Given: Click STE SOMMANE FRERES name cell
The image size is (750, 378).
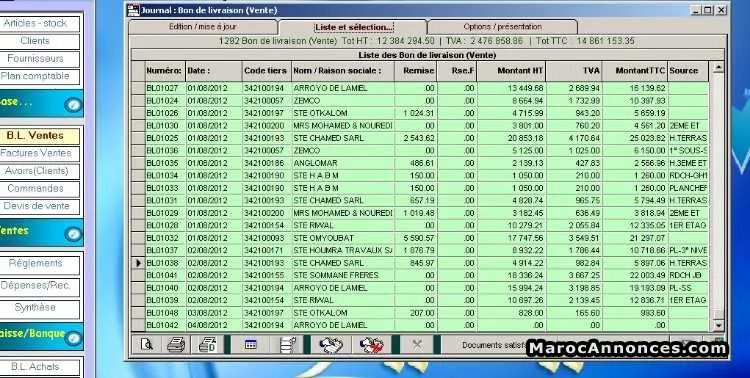Looking at the screenshot, I should tap(342, 276).
